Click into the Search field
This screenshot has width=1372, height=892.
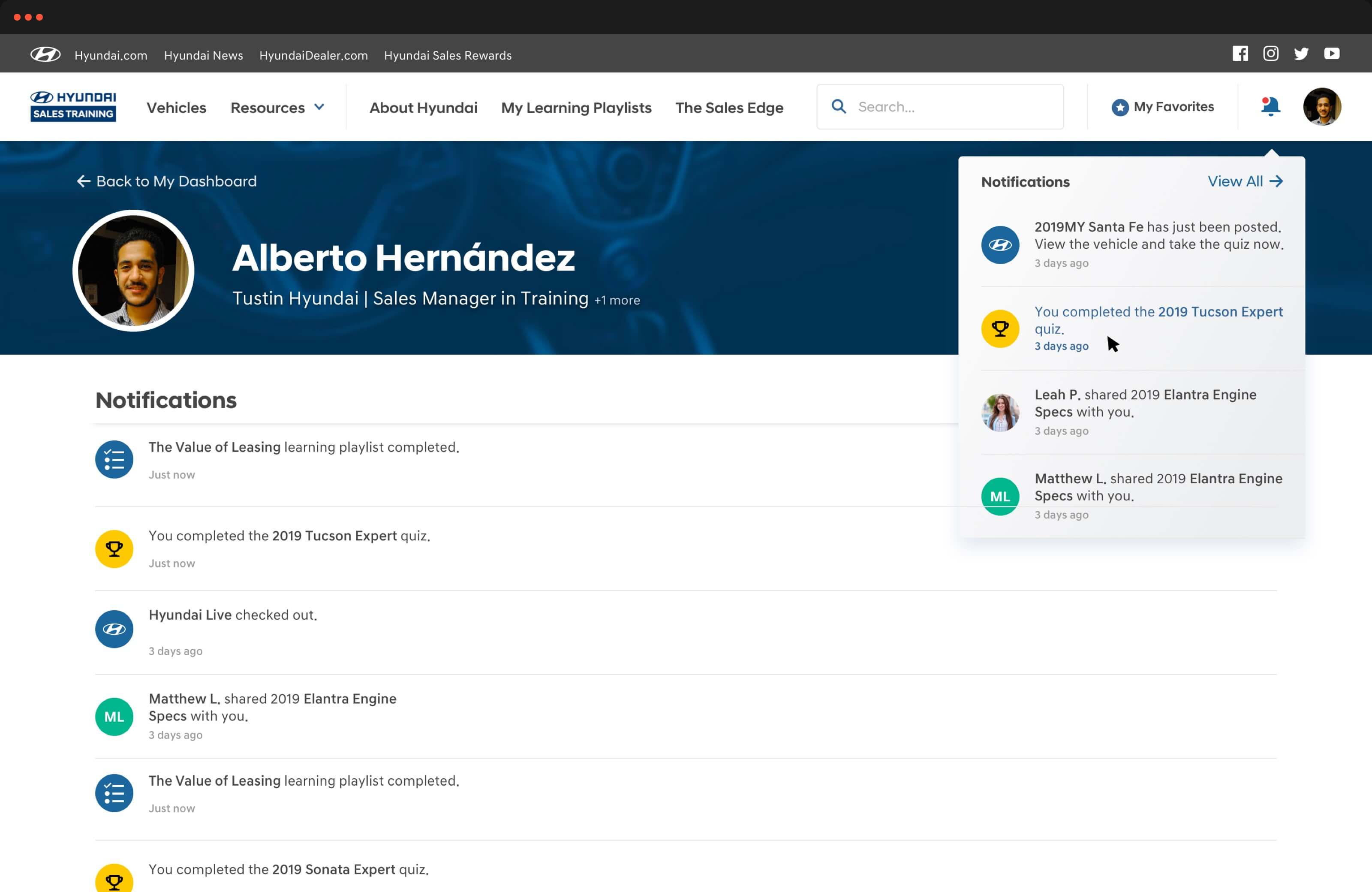(940, 107)
